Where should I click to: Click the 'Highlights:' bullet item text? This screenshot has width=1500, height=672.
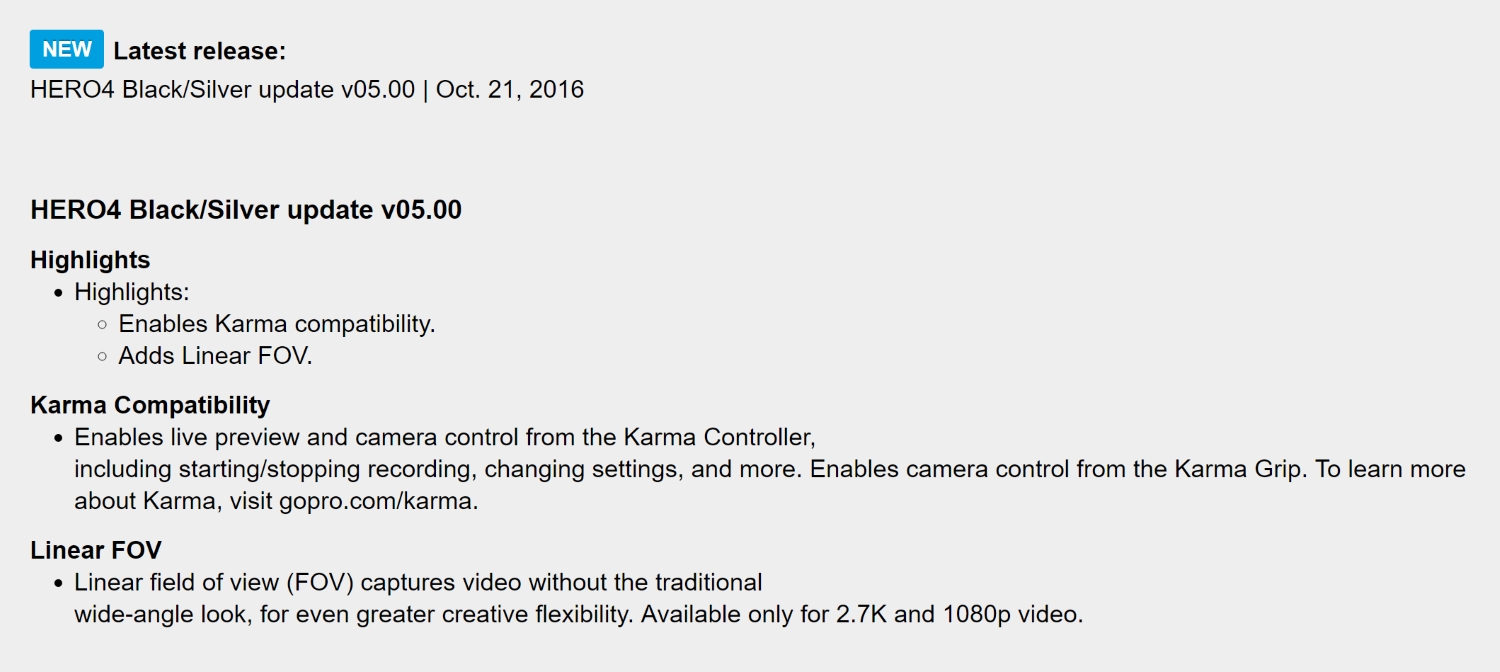pyautogui.click(x=132, y=292)
